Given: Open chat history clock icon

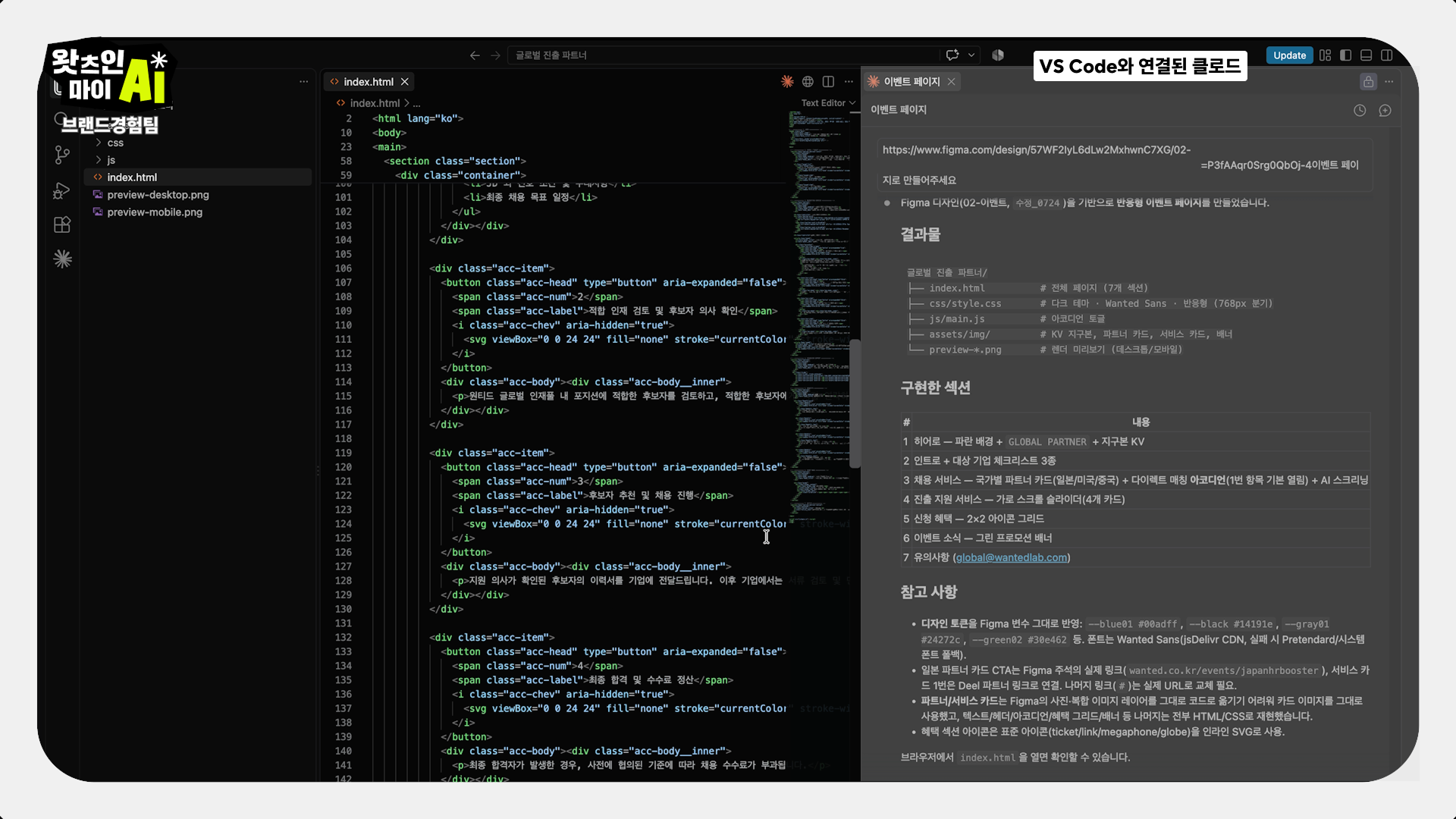Looking at the screenshot, I should (1360, 111).
